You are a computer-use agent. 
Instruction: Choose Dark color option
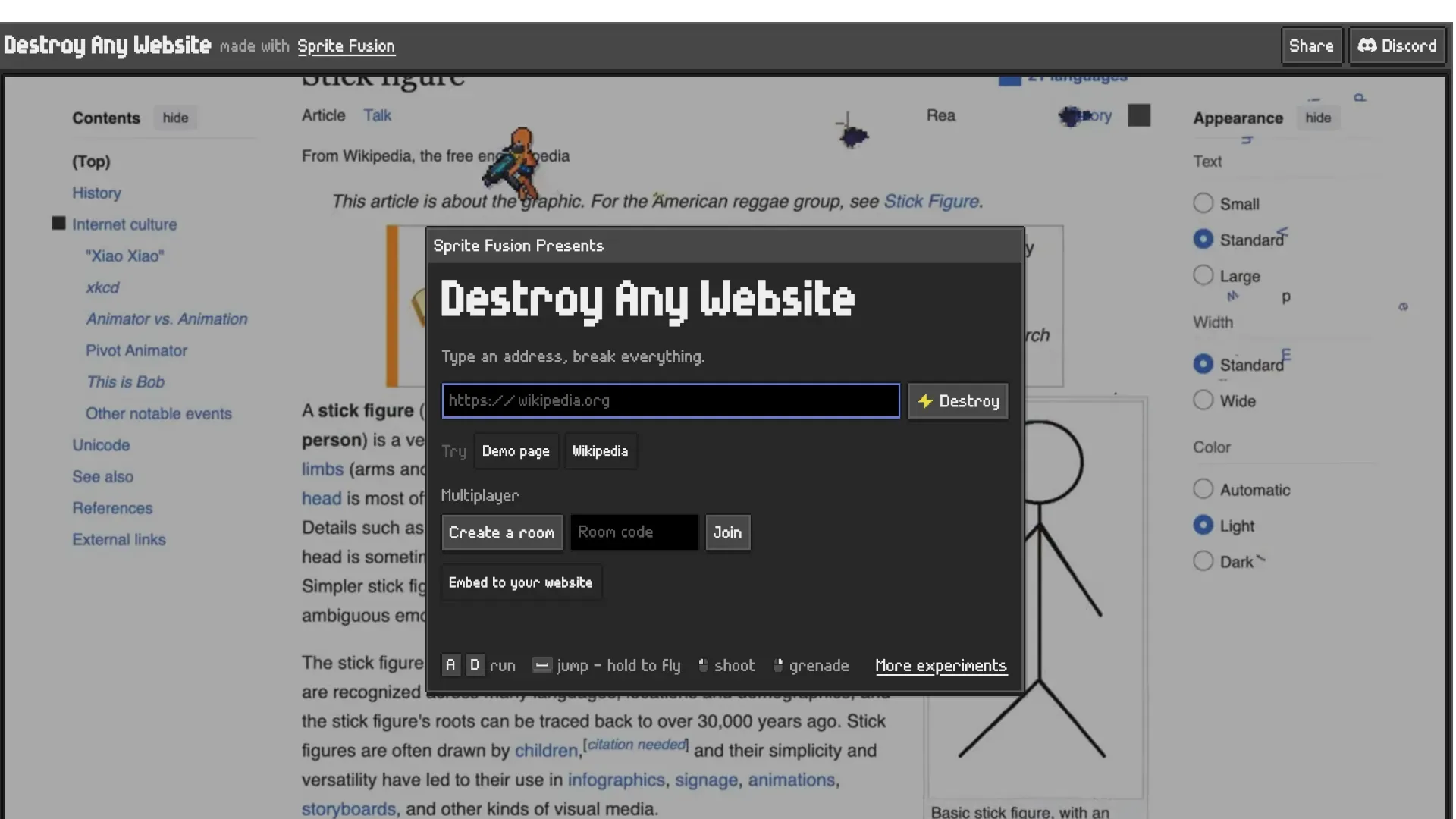pyautogui.click(x=1203, y=561)
